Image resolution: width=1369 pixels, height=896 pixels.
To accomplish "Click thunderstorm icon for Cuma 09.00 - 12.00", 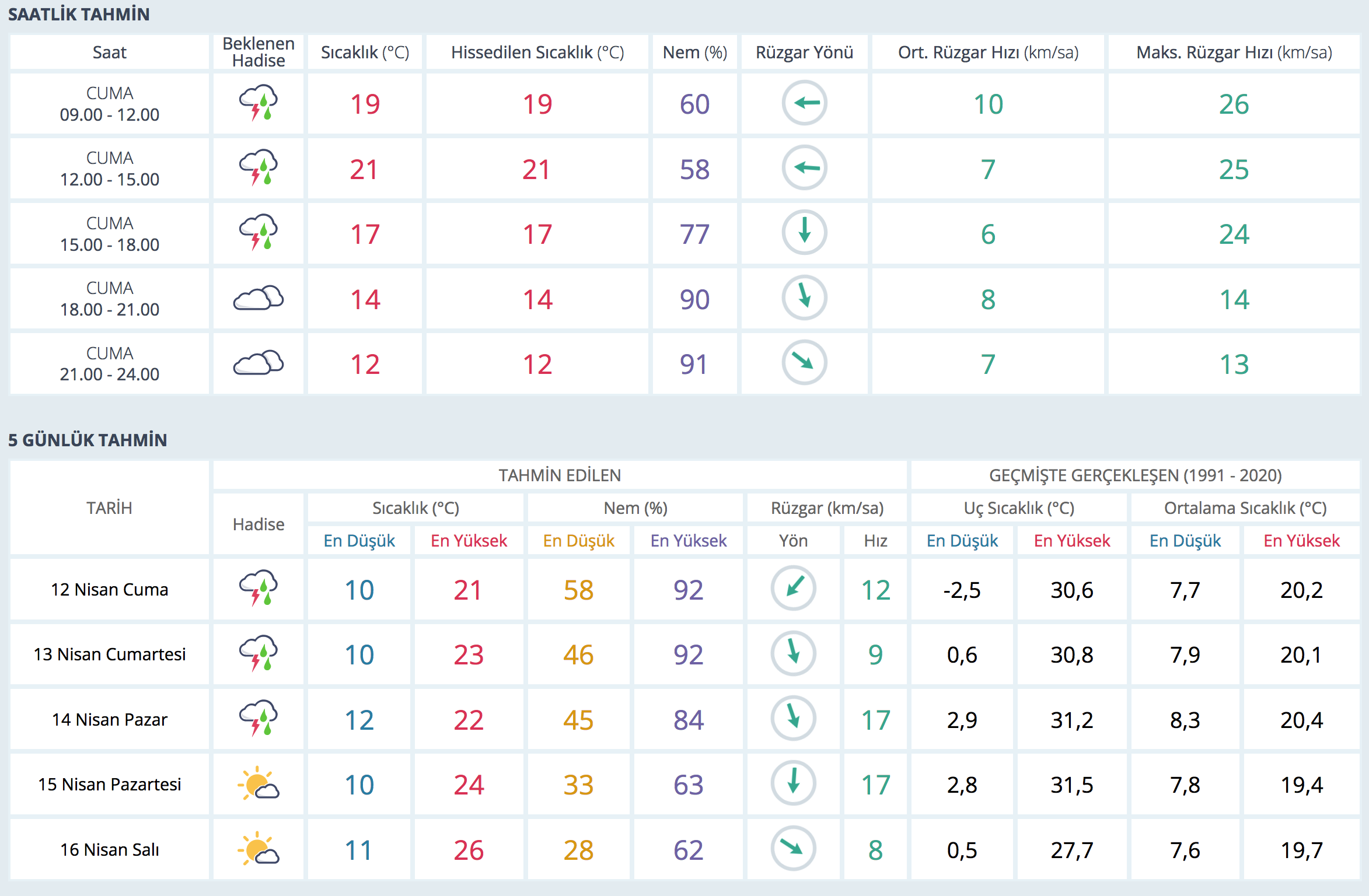I will pyautogui.click(x=259, y=103).
